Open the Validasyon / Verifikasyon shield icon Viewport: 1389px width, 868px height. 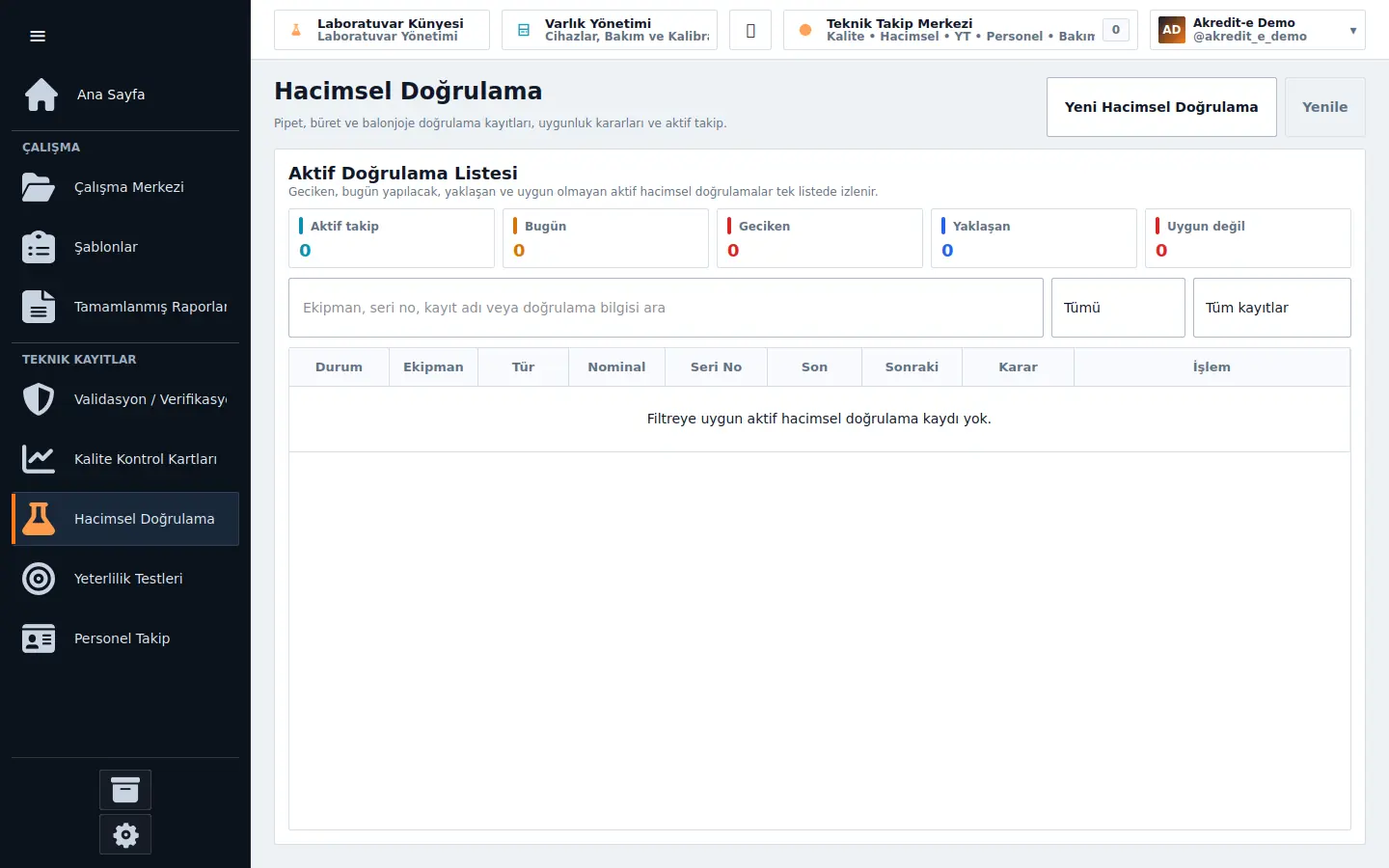pyautogui.click(x=39, y=399)
